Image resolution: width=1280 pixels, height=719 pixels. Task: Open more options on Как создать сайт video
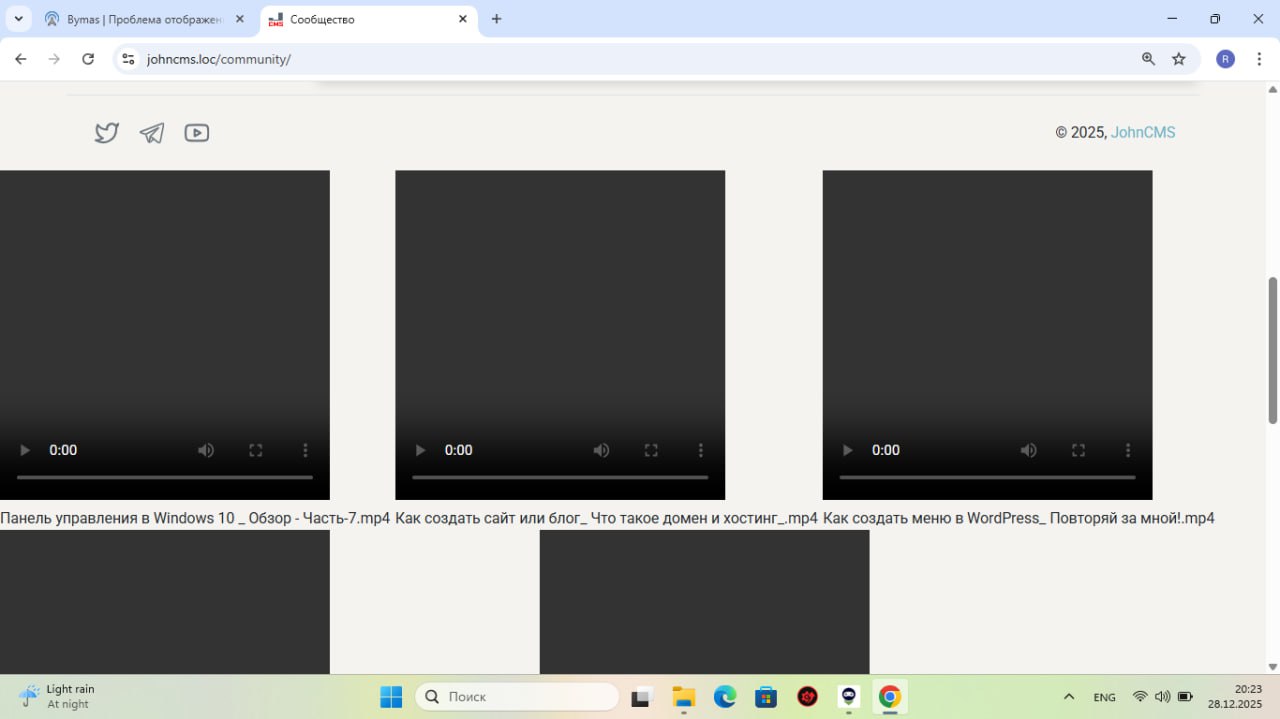700,450
